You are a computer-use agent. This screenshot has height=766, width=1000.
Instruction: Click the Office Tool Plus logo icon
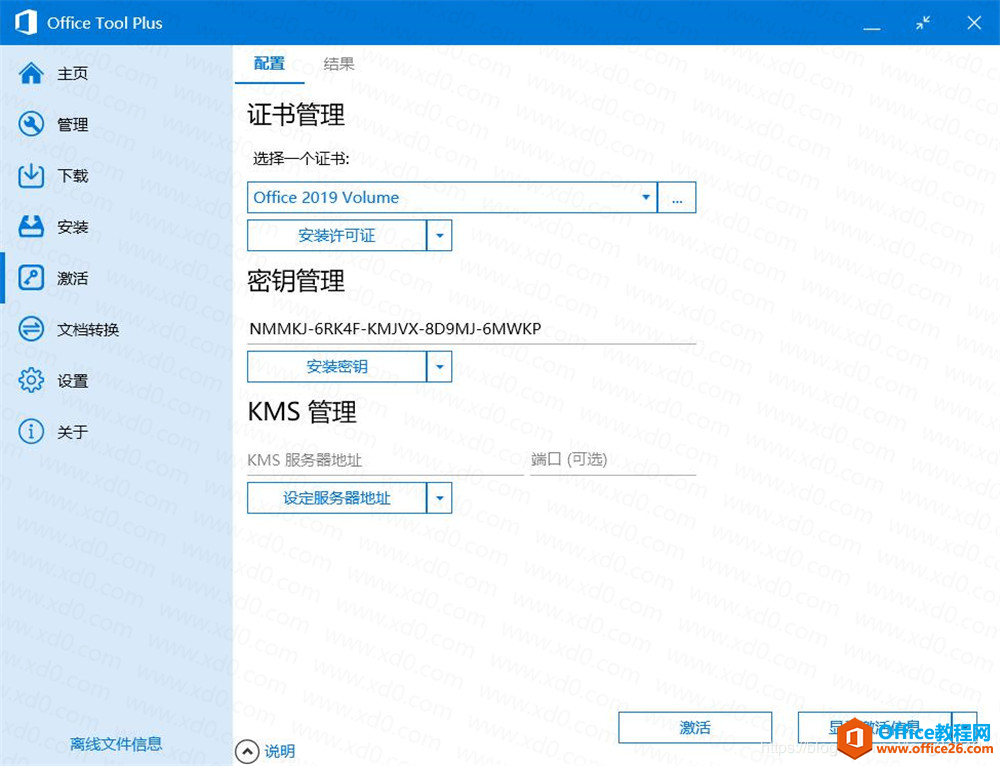26,22
